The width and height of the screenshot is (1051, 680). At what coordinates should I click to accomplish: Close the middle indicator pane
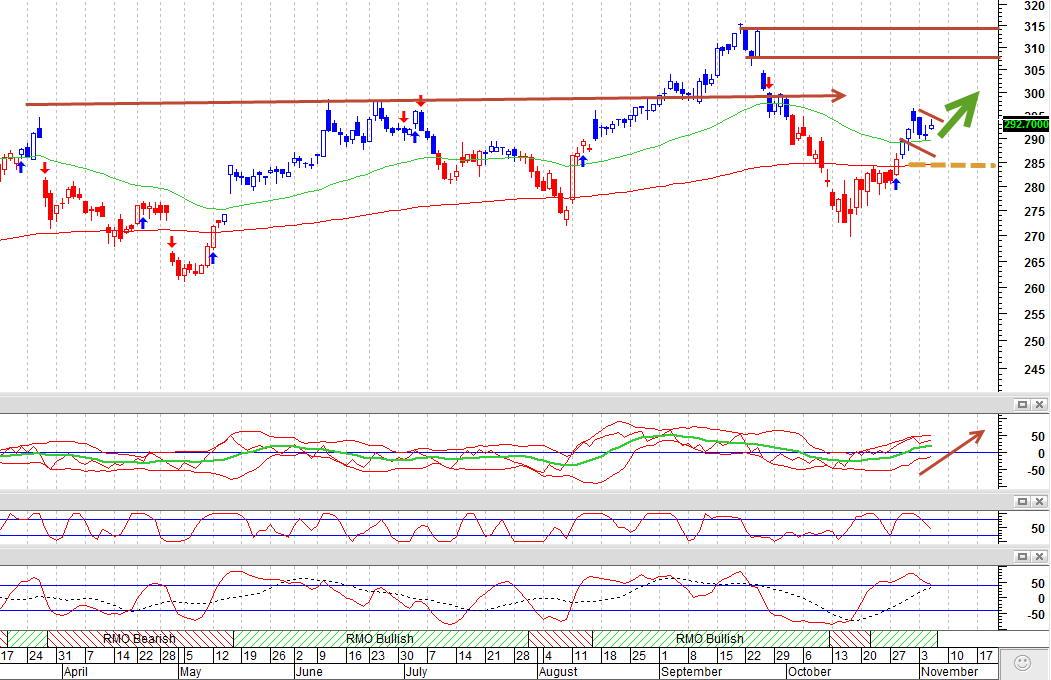tap(1039, 502)
